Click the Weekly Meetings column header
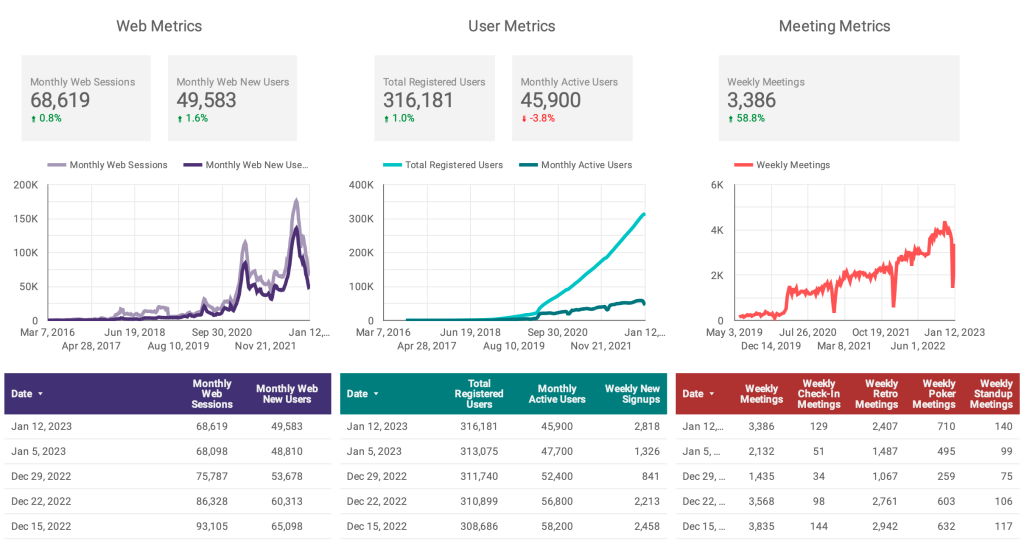 point(761,394)
